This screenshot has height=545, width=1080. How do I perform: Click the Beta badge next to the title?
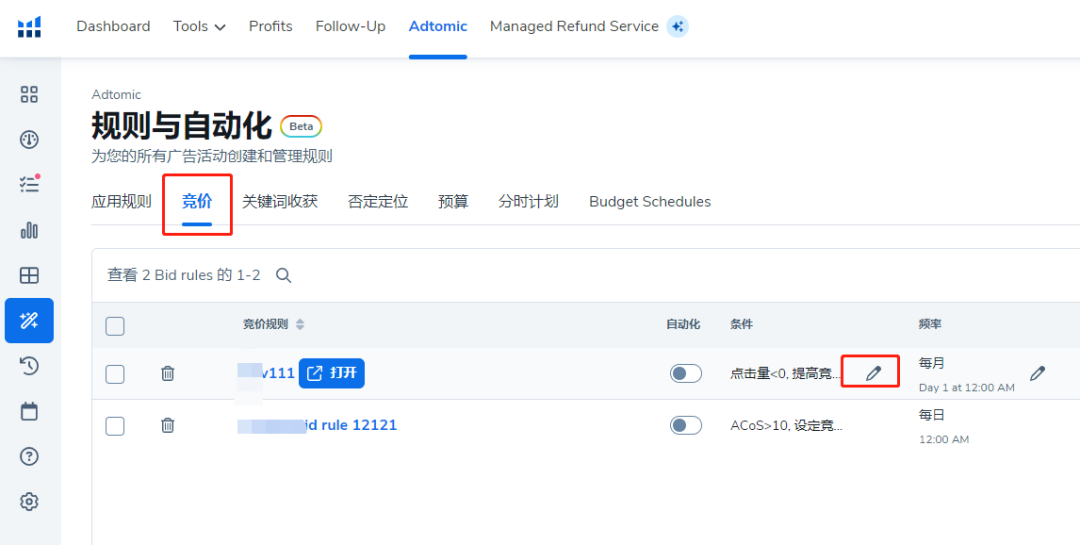click(301, 126)
